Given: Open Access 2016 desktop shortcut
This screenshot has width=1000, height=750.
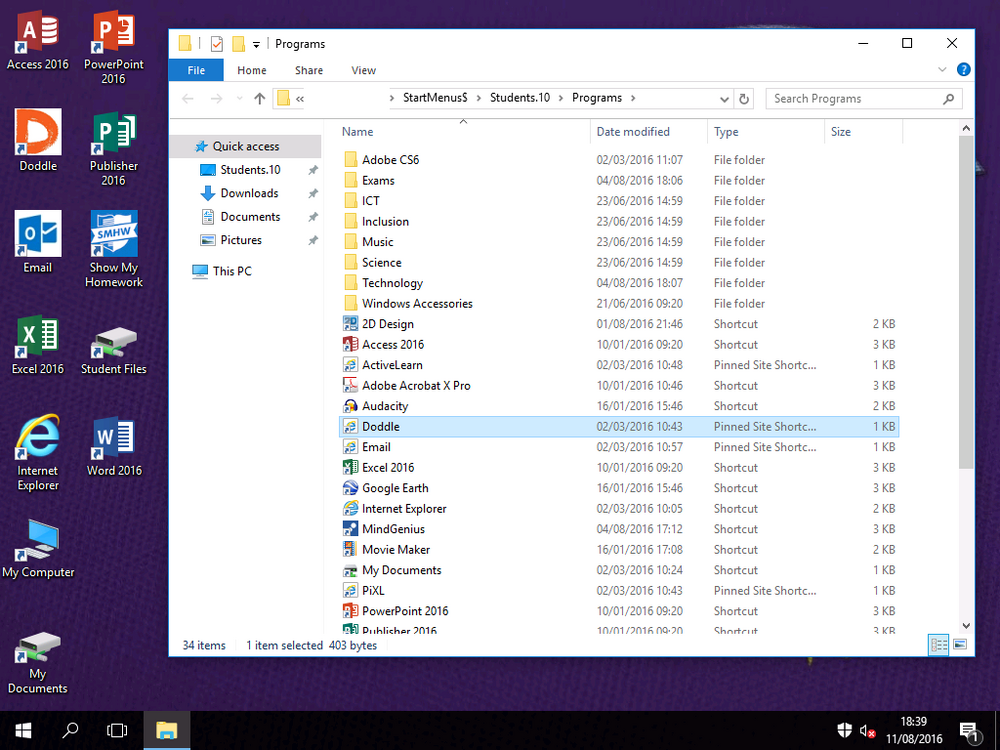Looking at the screenshot, I should 38,40.
